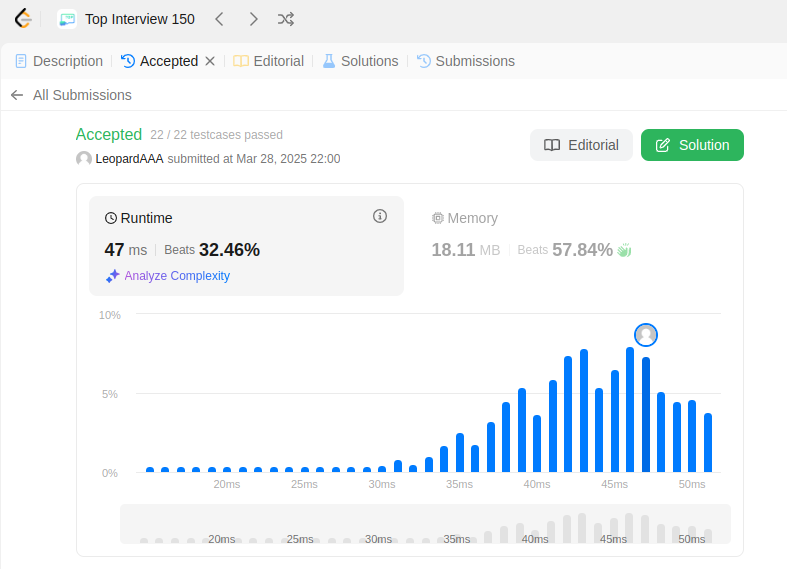Click the LeetCode logo icon
787x569 pixels.
tap(23, 19)
